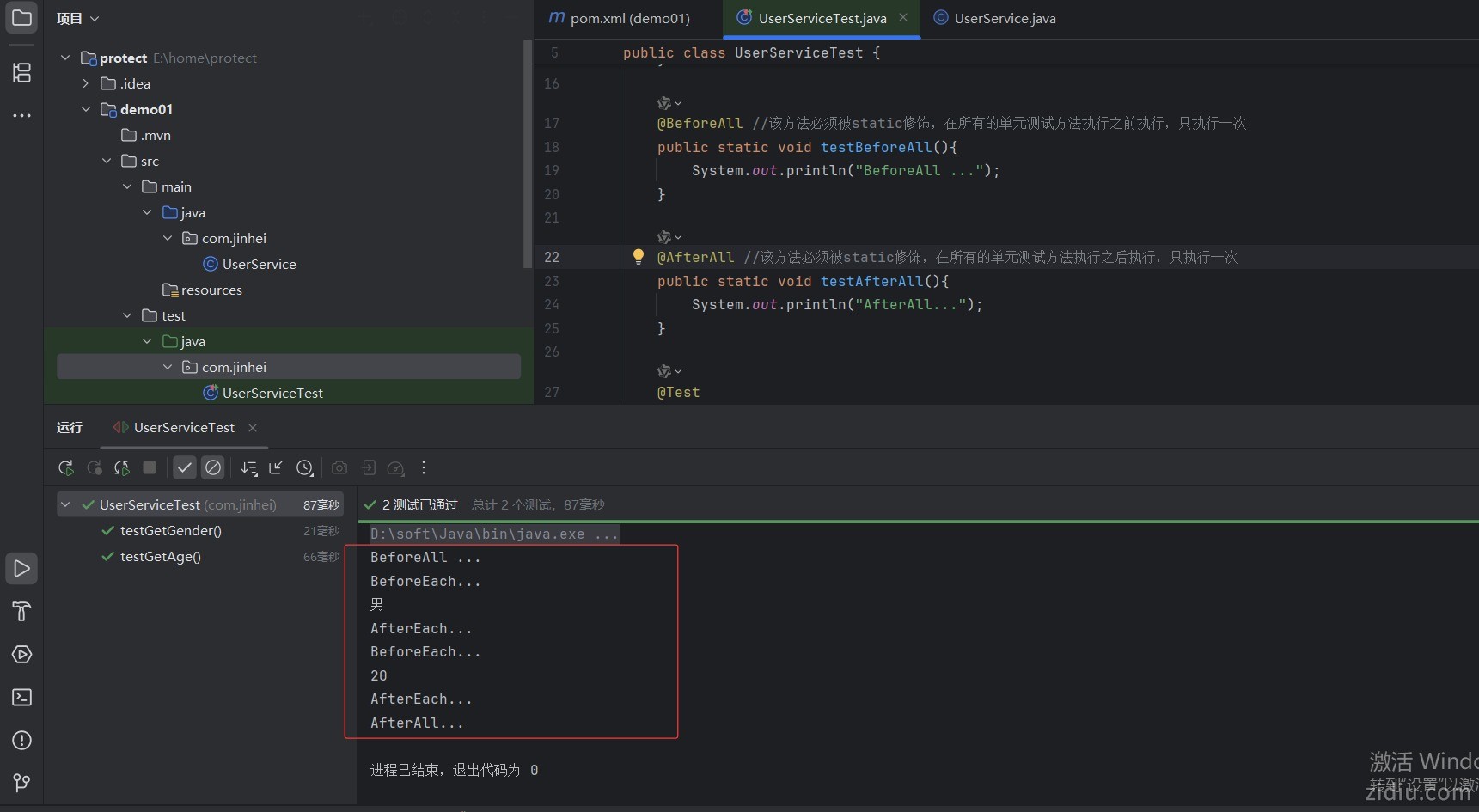Open the Structure tool window
Screen dimensions: 1479x812
point(21,73)
